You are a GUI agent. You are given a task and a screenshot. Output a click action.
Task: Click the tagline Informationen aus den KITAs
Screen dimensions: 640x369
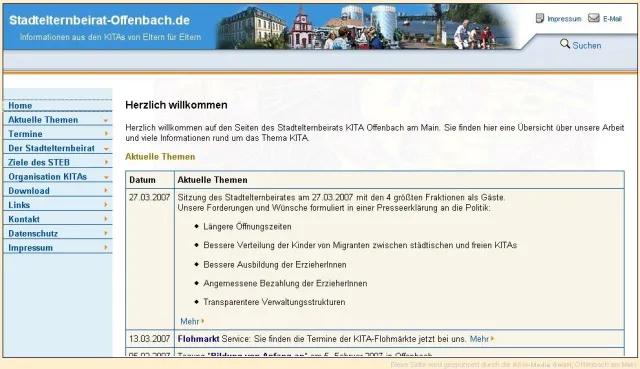pos(110,37)
